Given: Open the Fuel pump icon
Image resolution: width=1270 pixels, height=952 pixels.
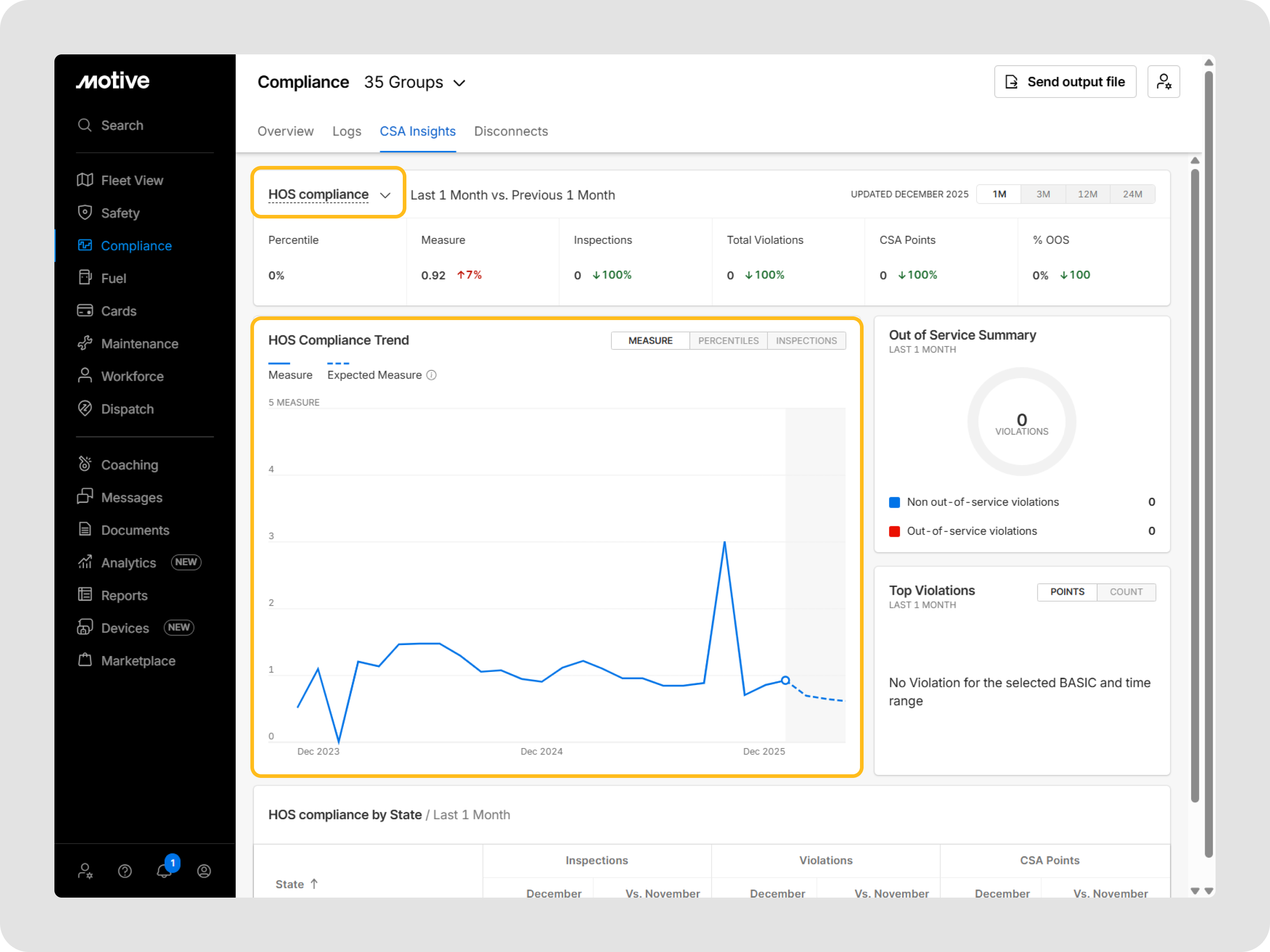Looking at the screenshot, I should pos(85,278).
